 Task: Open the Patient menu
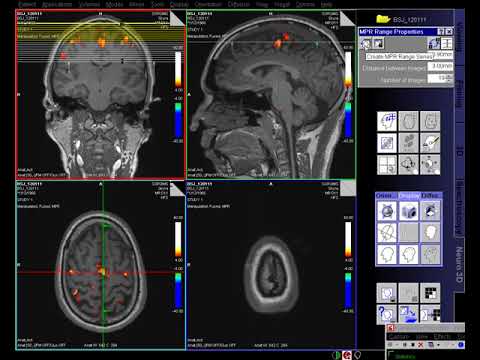(27, 4)
